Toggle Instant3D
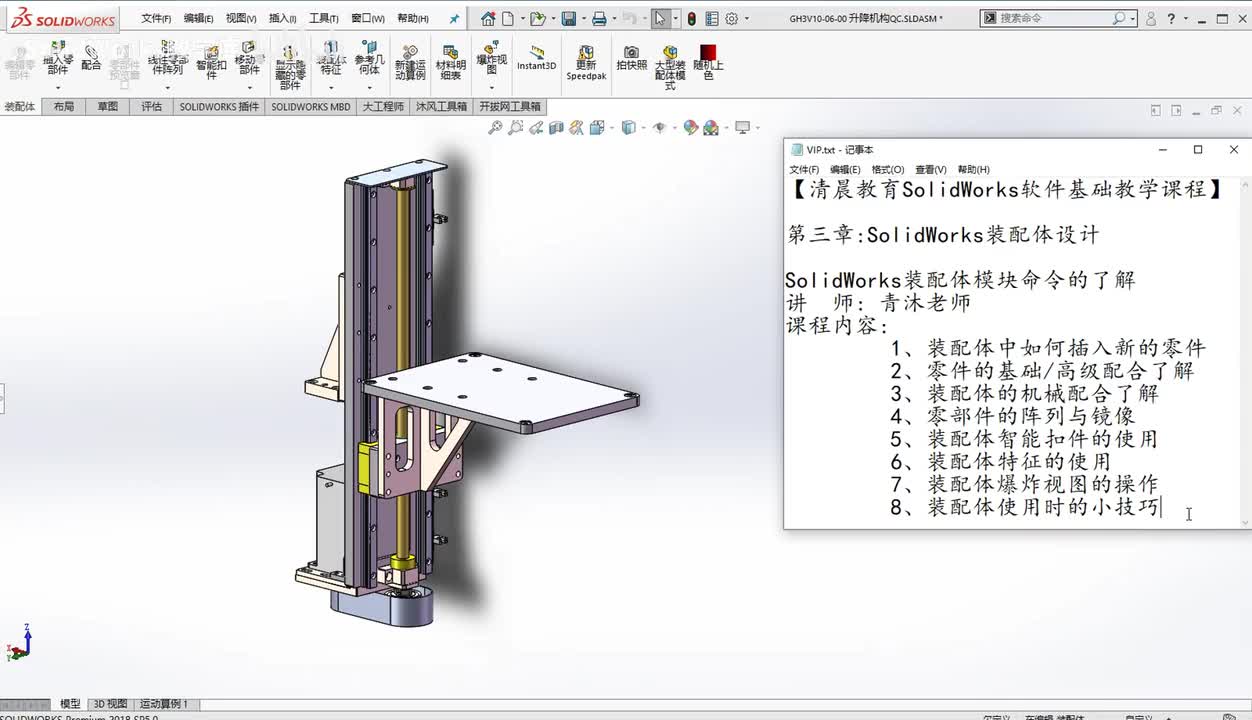 [x=537, y=59]
